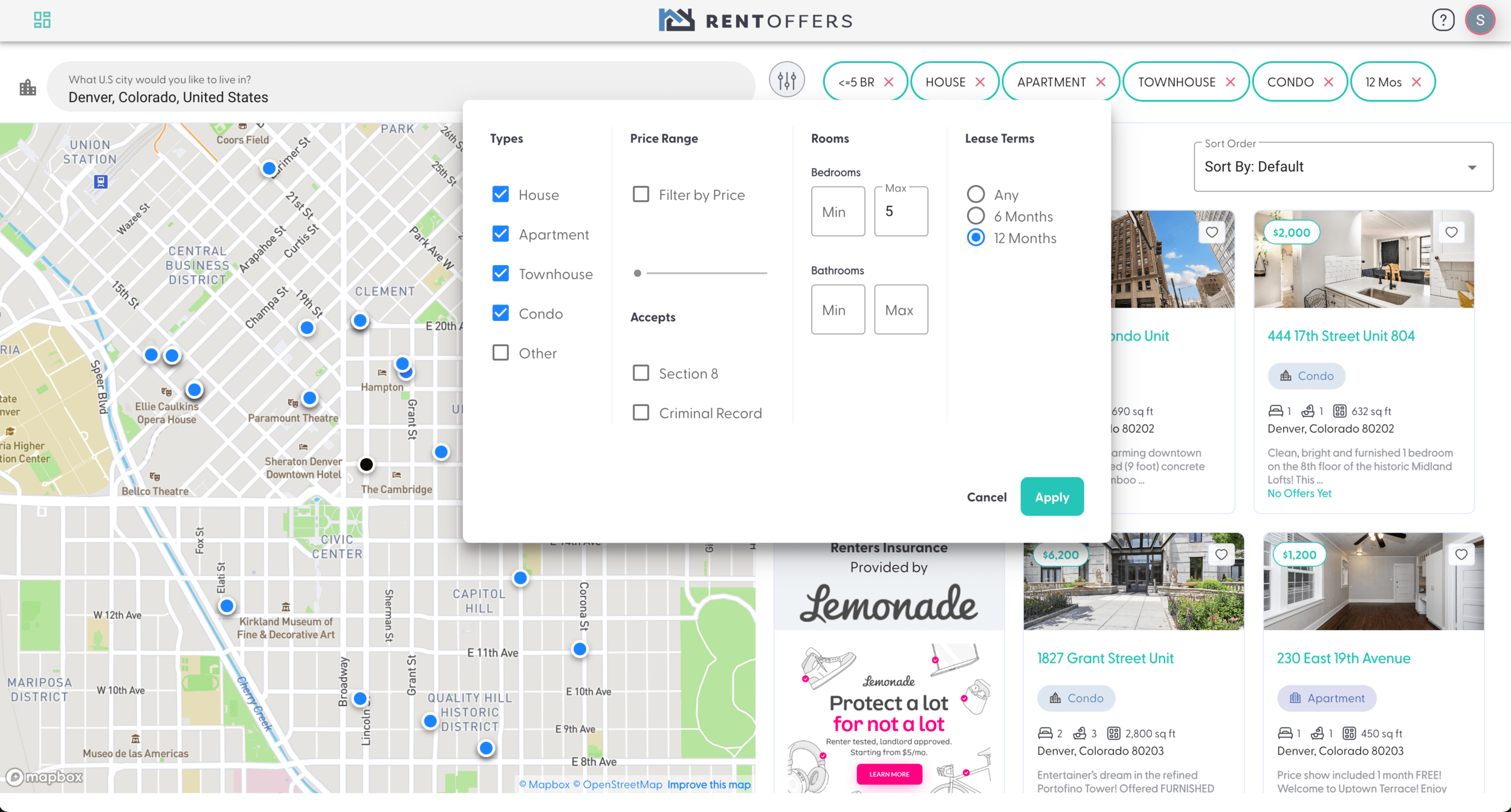Open the 444 17th Street Unit 804 link
This screenshot has height=812, width=1511.
[x=1341, y=336]
